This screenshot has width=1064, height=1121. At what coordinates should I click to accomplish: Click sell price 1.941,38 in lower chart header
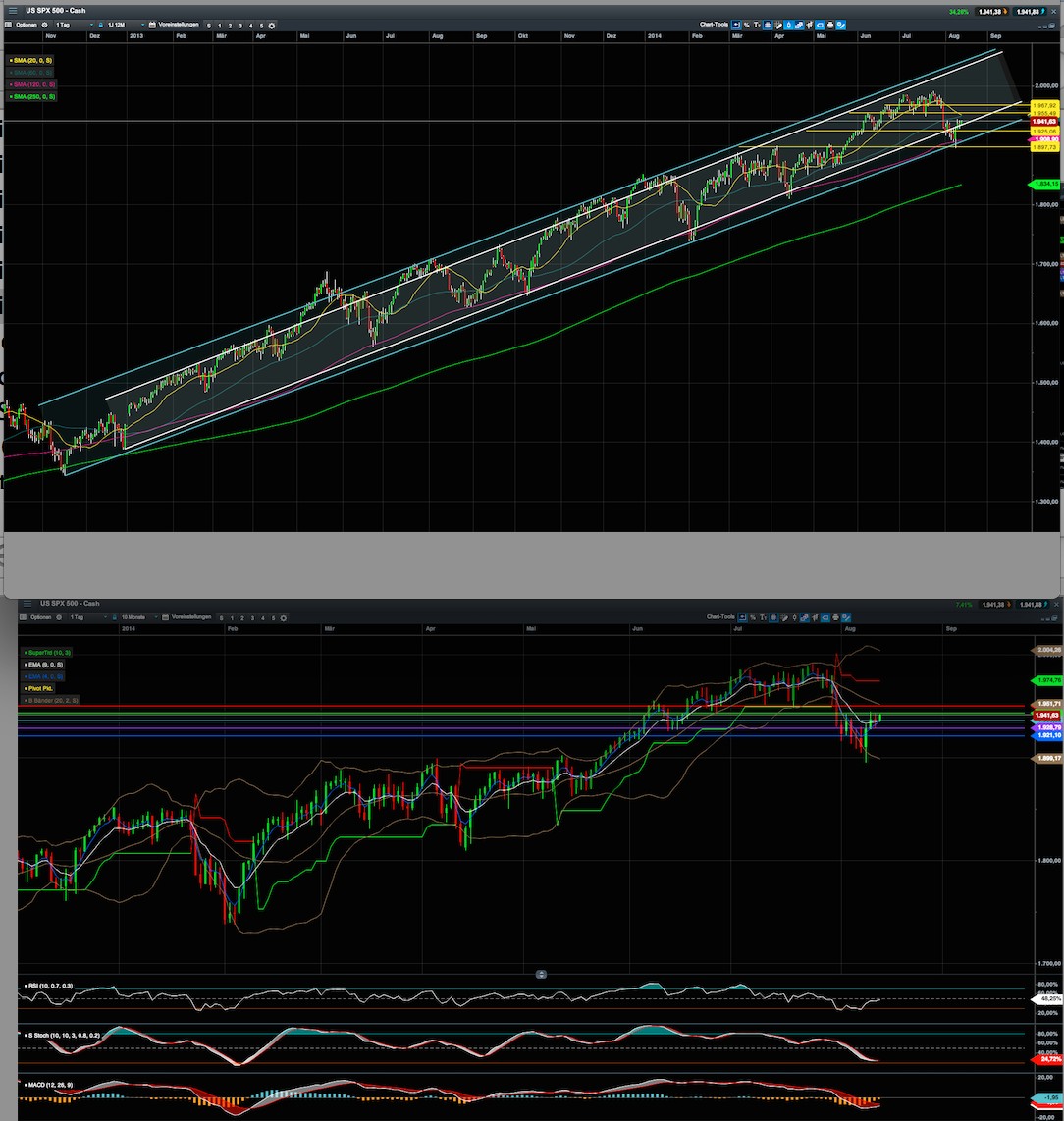[x=994, y=605]
